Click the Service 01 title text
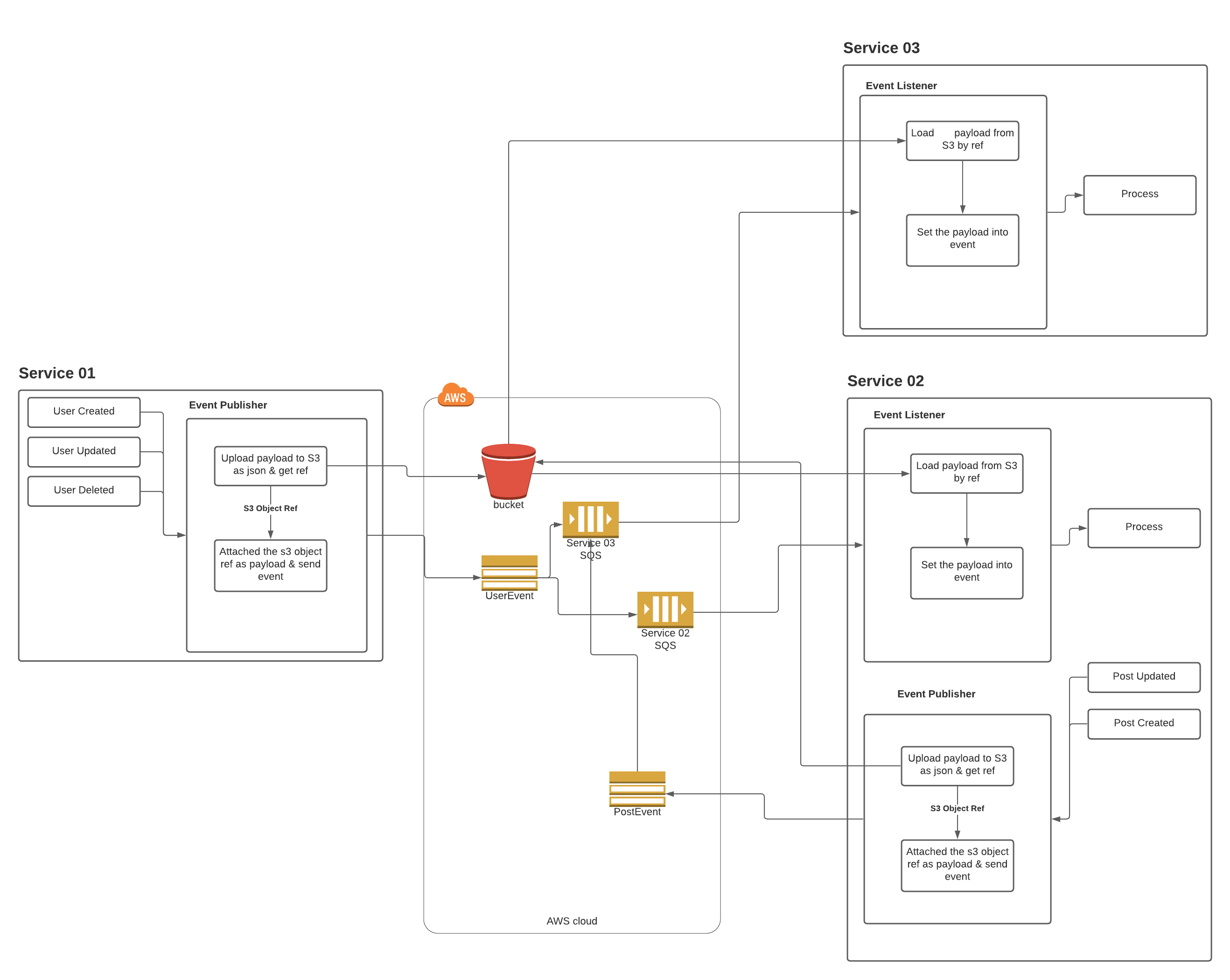Screen dimensions: 1230x980 [x=57, y=373]
